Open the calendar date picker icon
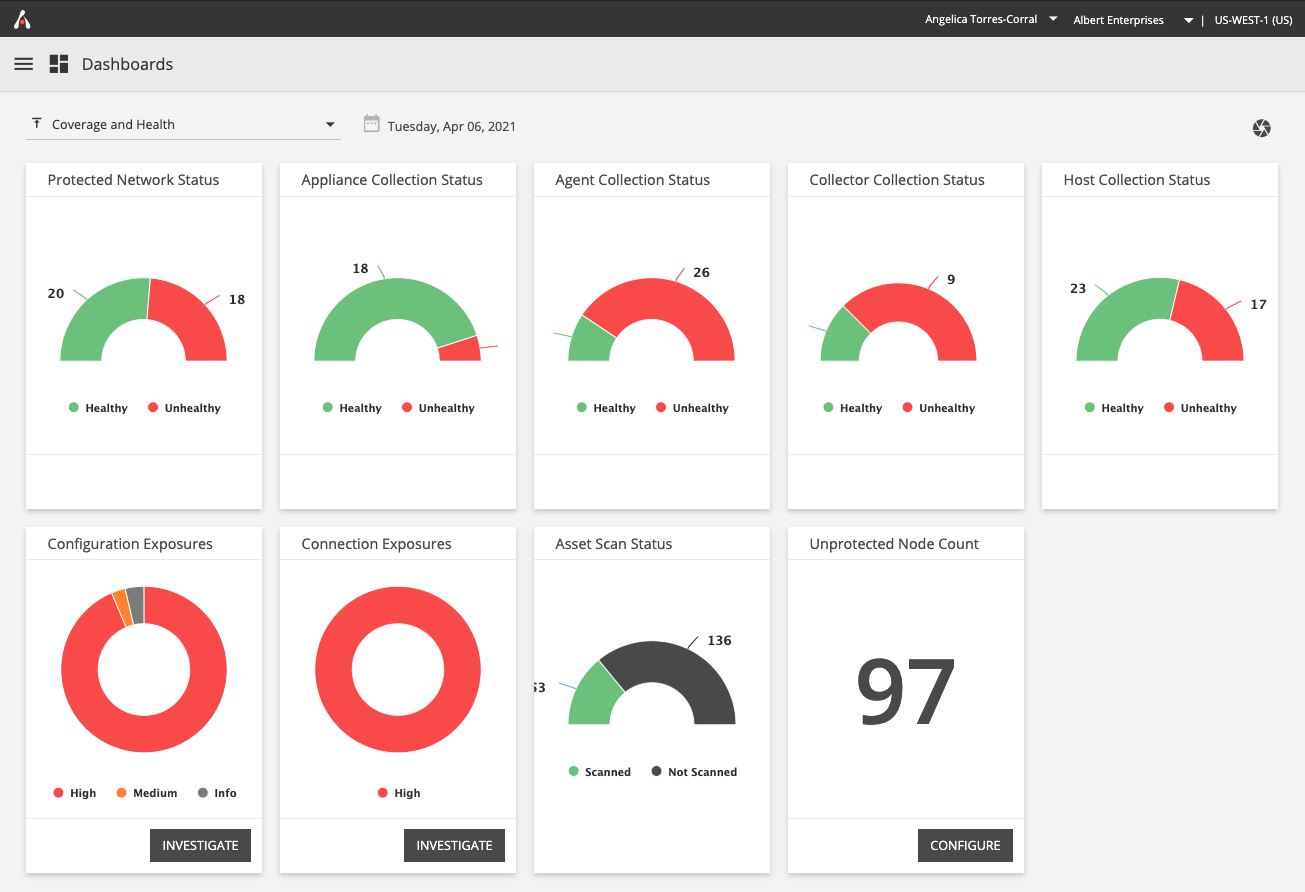This screenshot has height=892, width=1305. point(371,124)
